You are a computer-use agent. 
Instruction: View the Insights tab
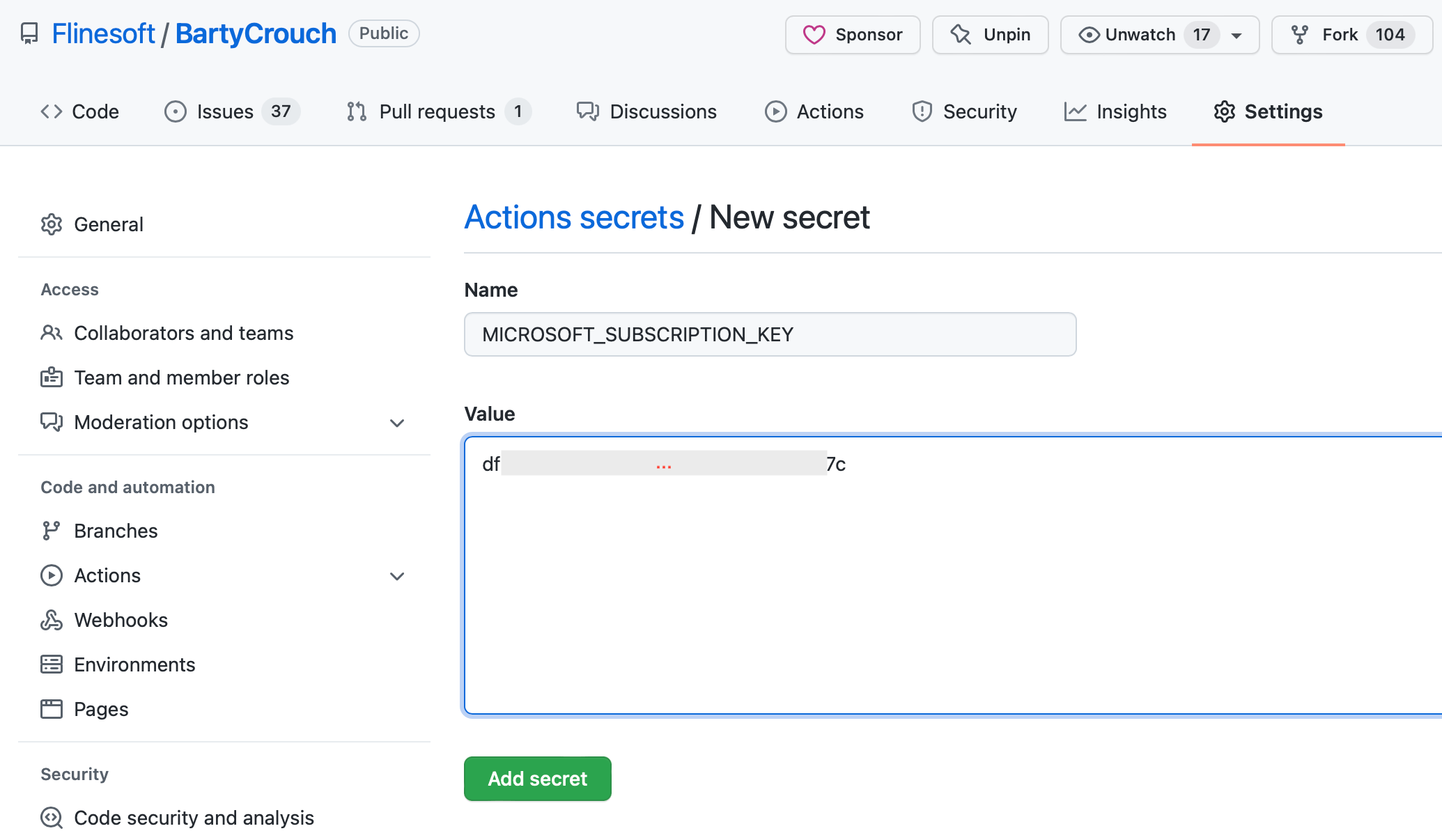coord(1115,111)
